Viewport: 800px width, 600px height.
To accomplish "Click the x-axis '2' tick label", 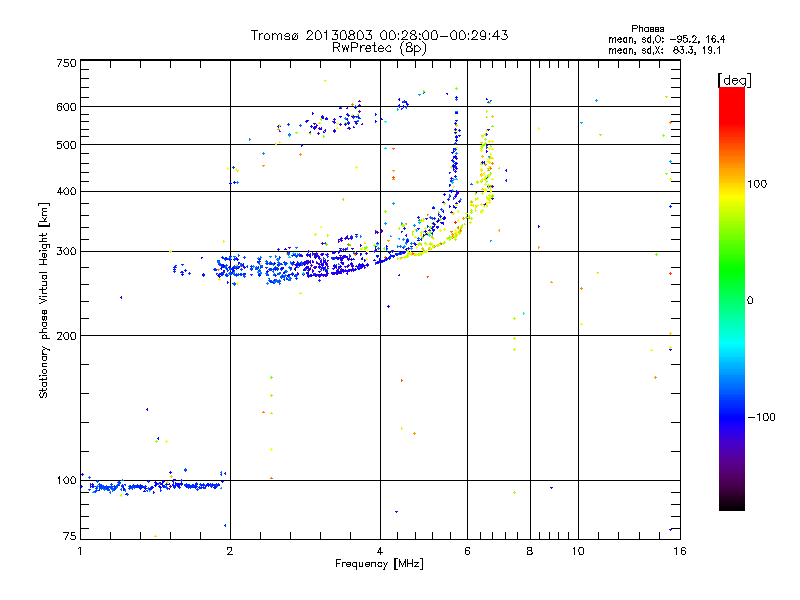I will 230,551.
